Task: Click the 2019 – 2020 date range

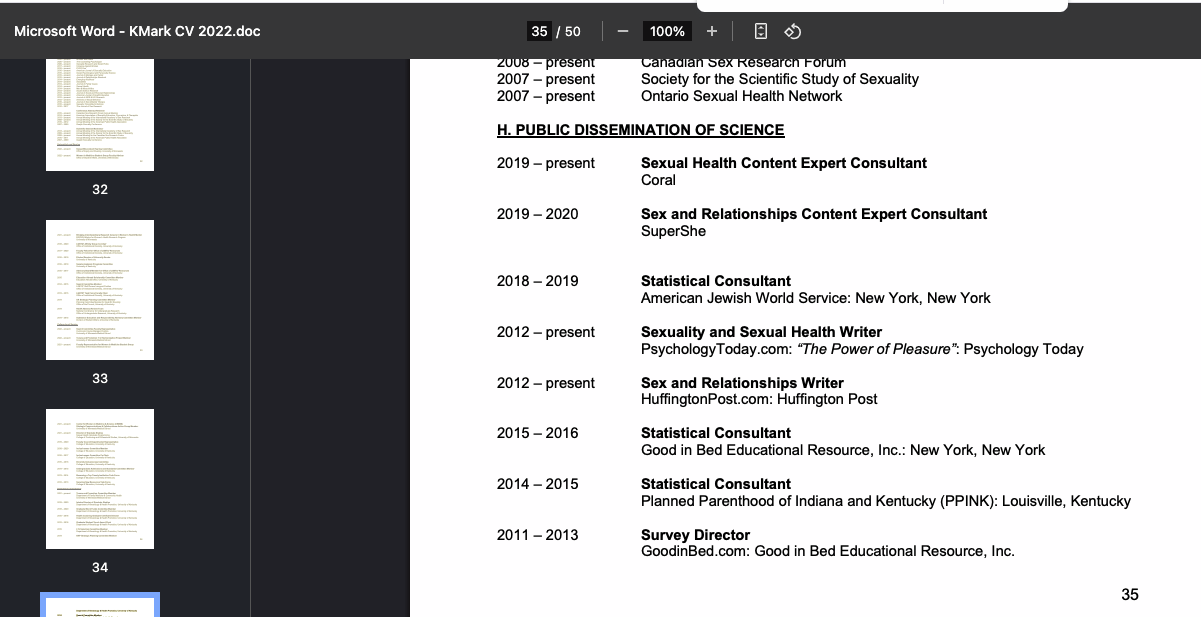Action: coord(538,214)
